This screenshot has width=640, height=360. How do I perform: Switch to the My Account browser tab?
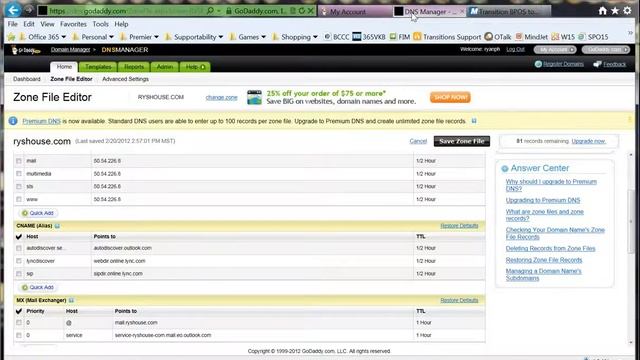click(x=353, y=11)
